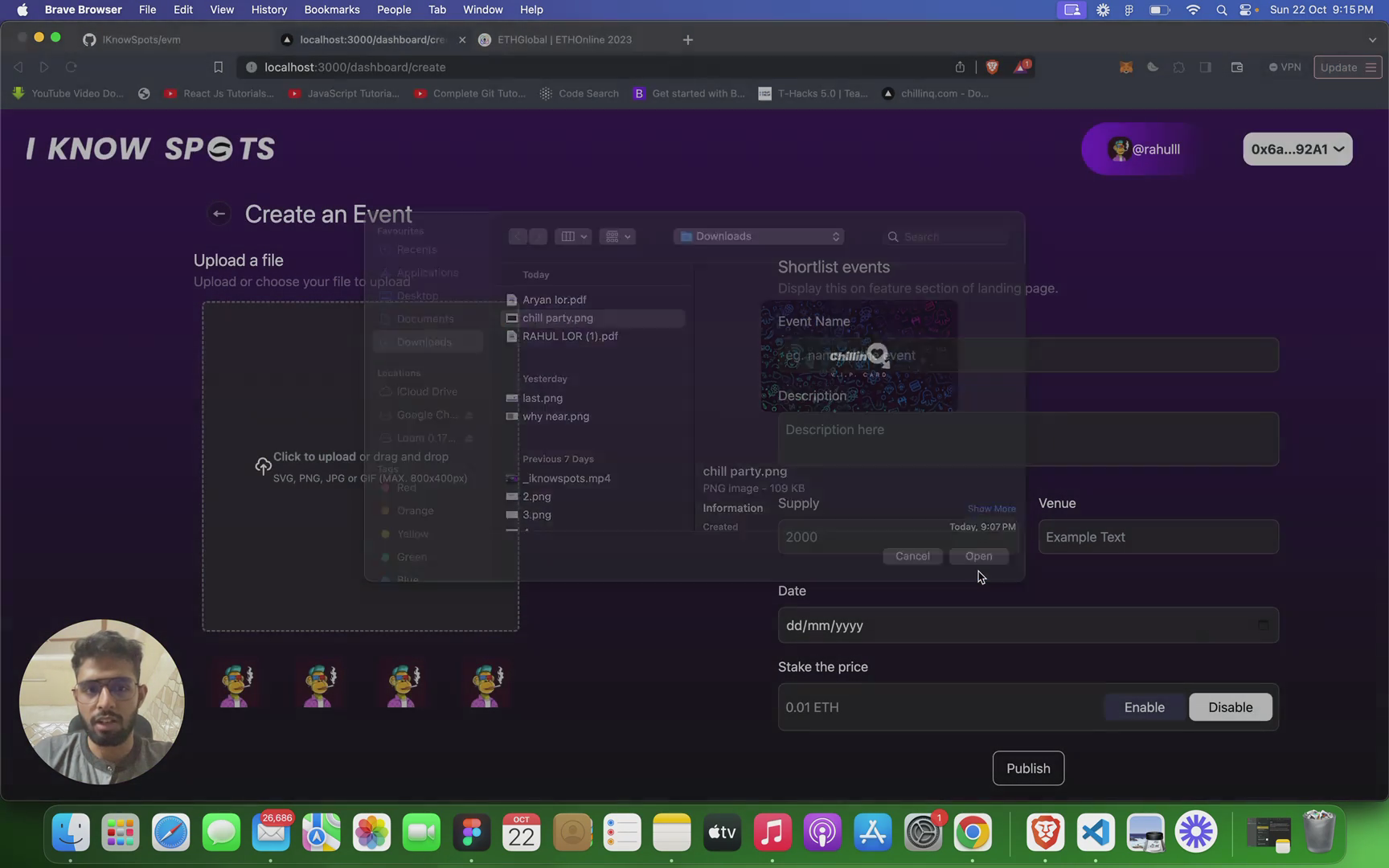Viewport: 1389px width, 868px height.
Task: Disable stake the price
Action: tap(1230, 707)
